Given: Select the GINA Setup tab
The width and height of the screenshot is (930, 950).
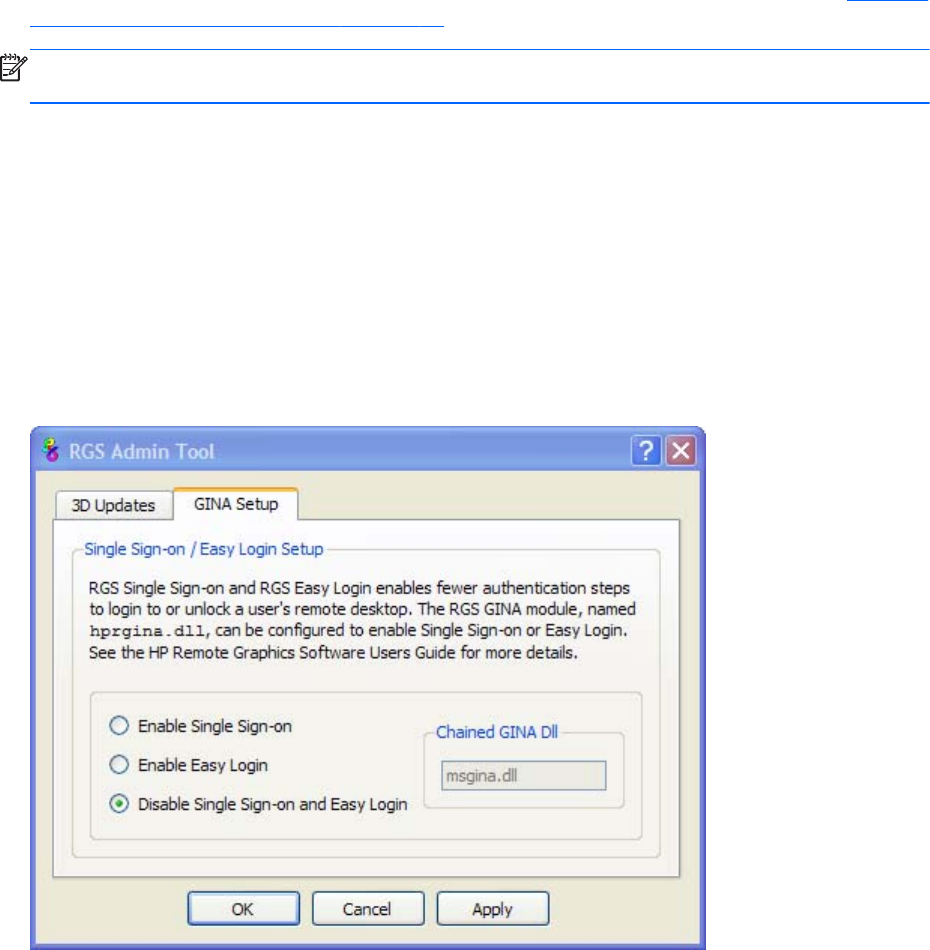Looking at the screenshot, I should [x=236, y=504].
